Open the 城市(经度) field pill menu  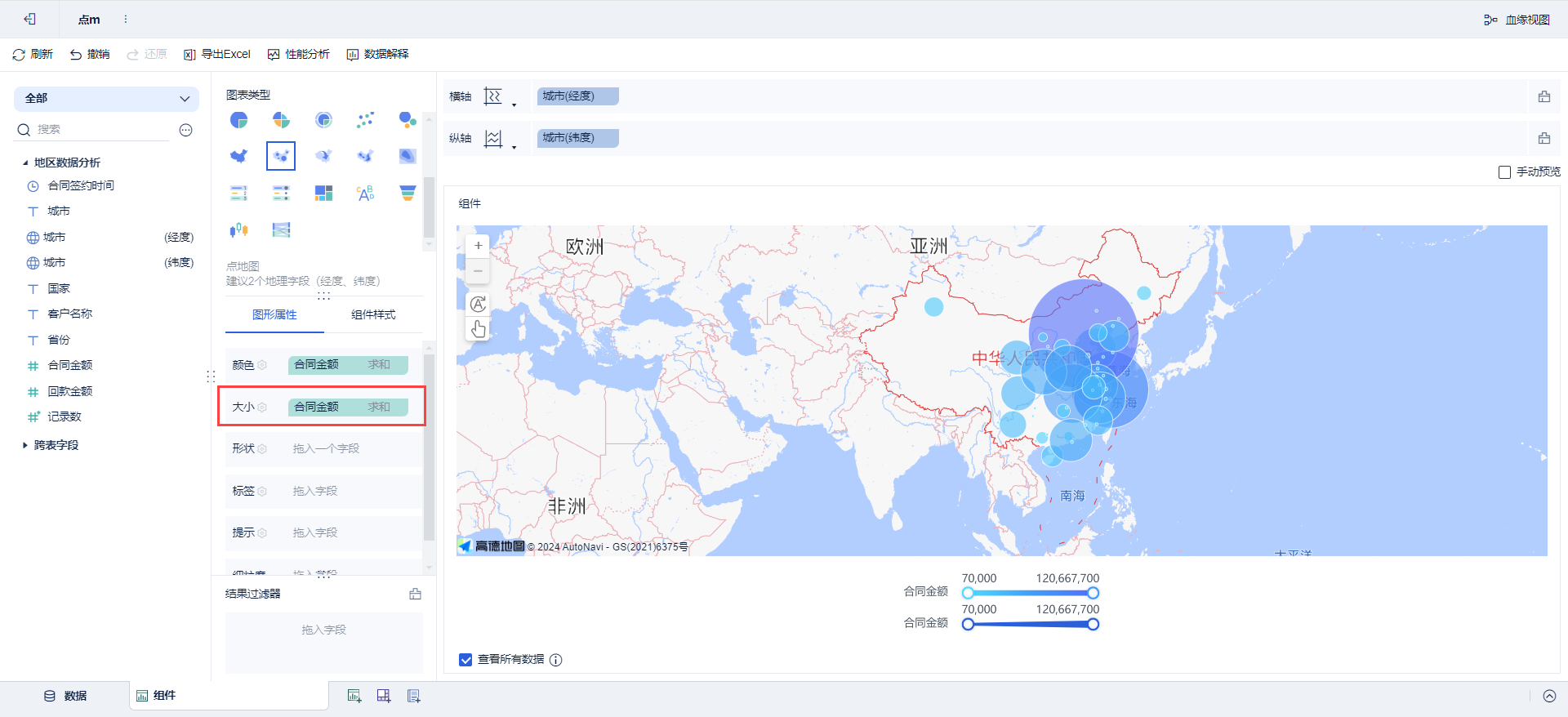click(x=577, y=96)
